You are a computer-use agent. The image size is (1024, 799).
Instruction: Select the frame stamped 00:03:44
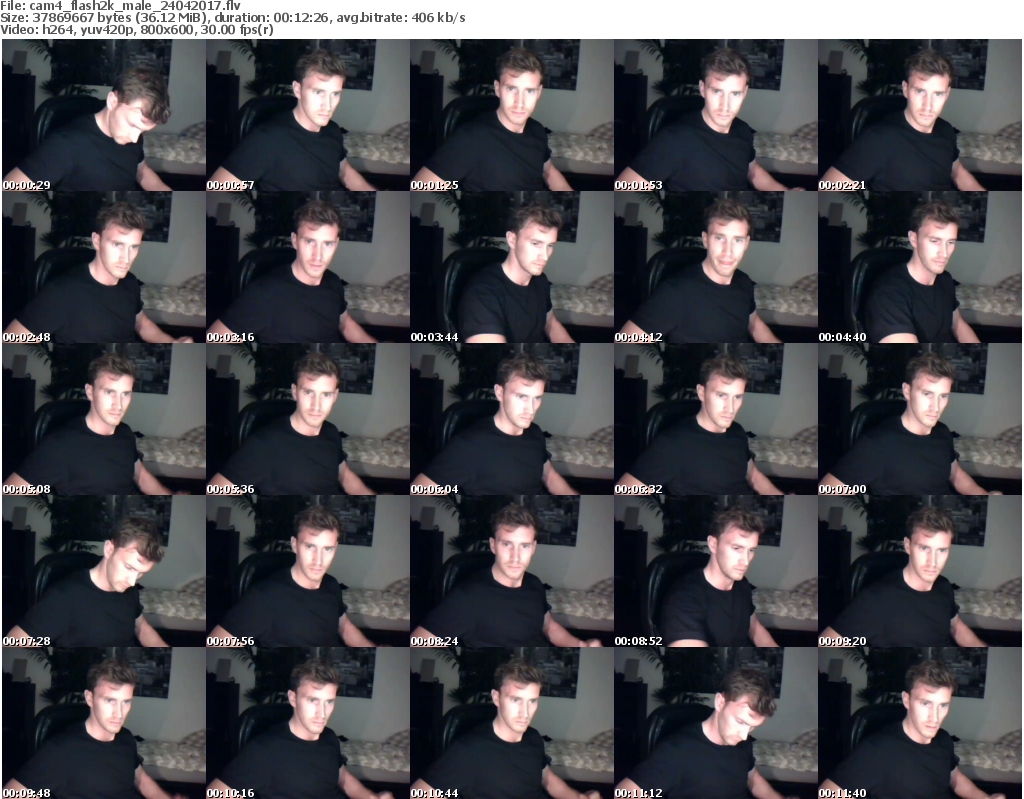tap(511, 267)
